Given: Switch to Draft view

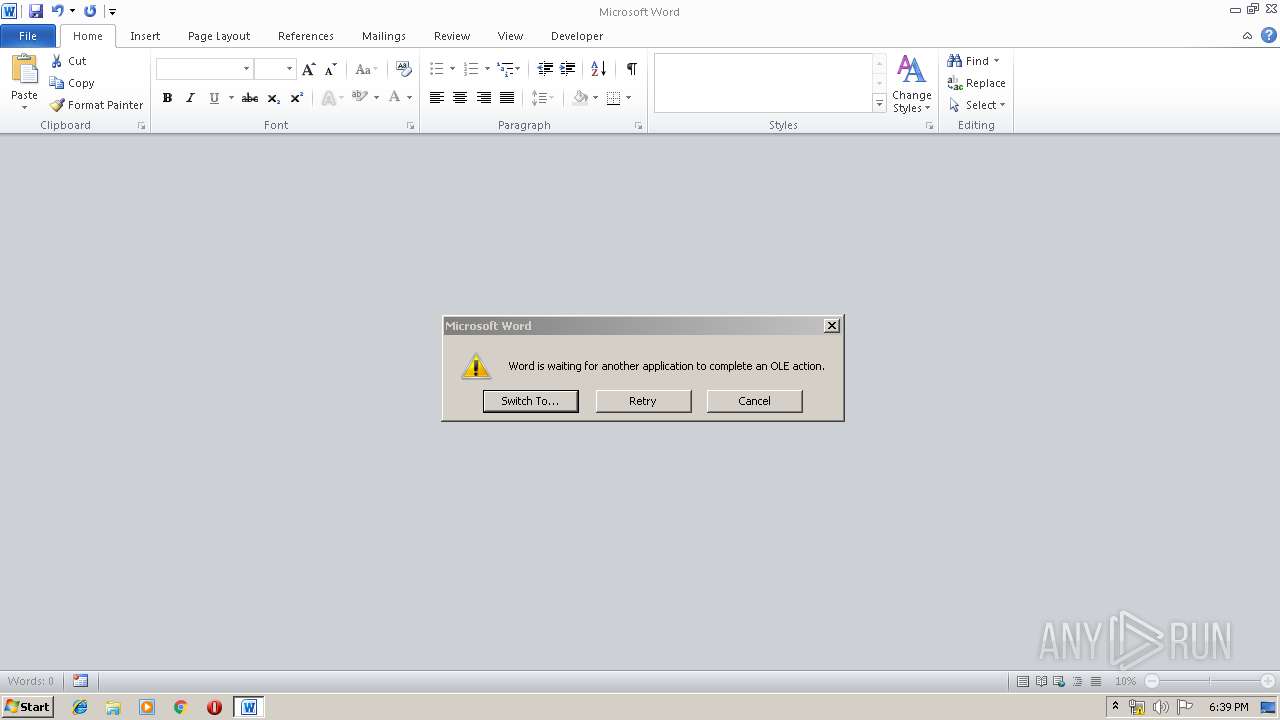Looking at the screenshot, I should pos(1096,681).
